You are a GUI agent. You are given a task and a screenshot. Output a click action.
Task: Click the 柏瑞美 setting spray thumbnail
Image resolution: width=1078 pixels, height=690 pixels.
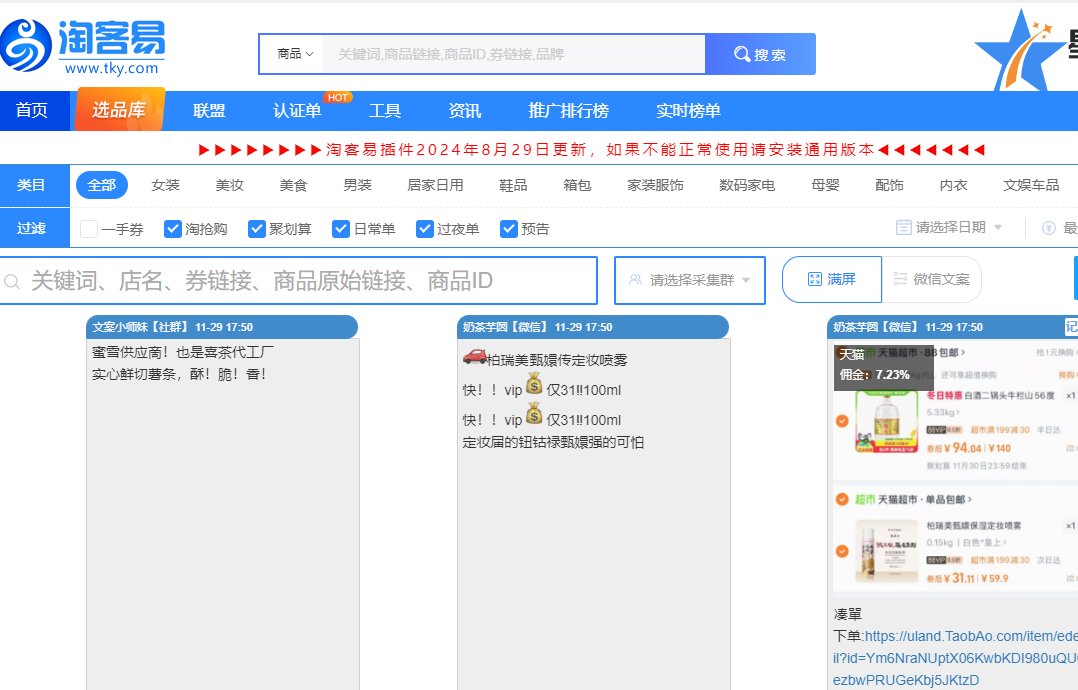pos(886,551)
